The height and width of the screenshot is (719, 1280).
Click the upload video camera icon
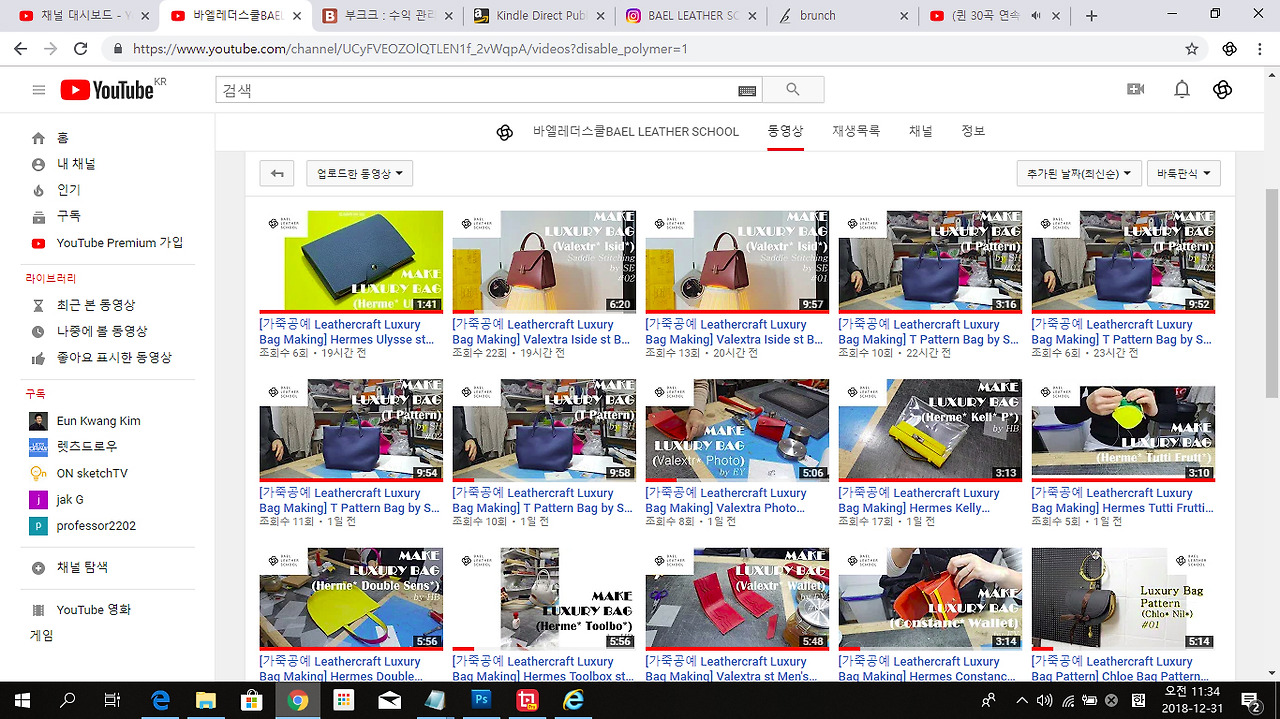coord(1135,89)
